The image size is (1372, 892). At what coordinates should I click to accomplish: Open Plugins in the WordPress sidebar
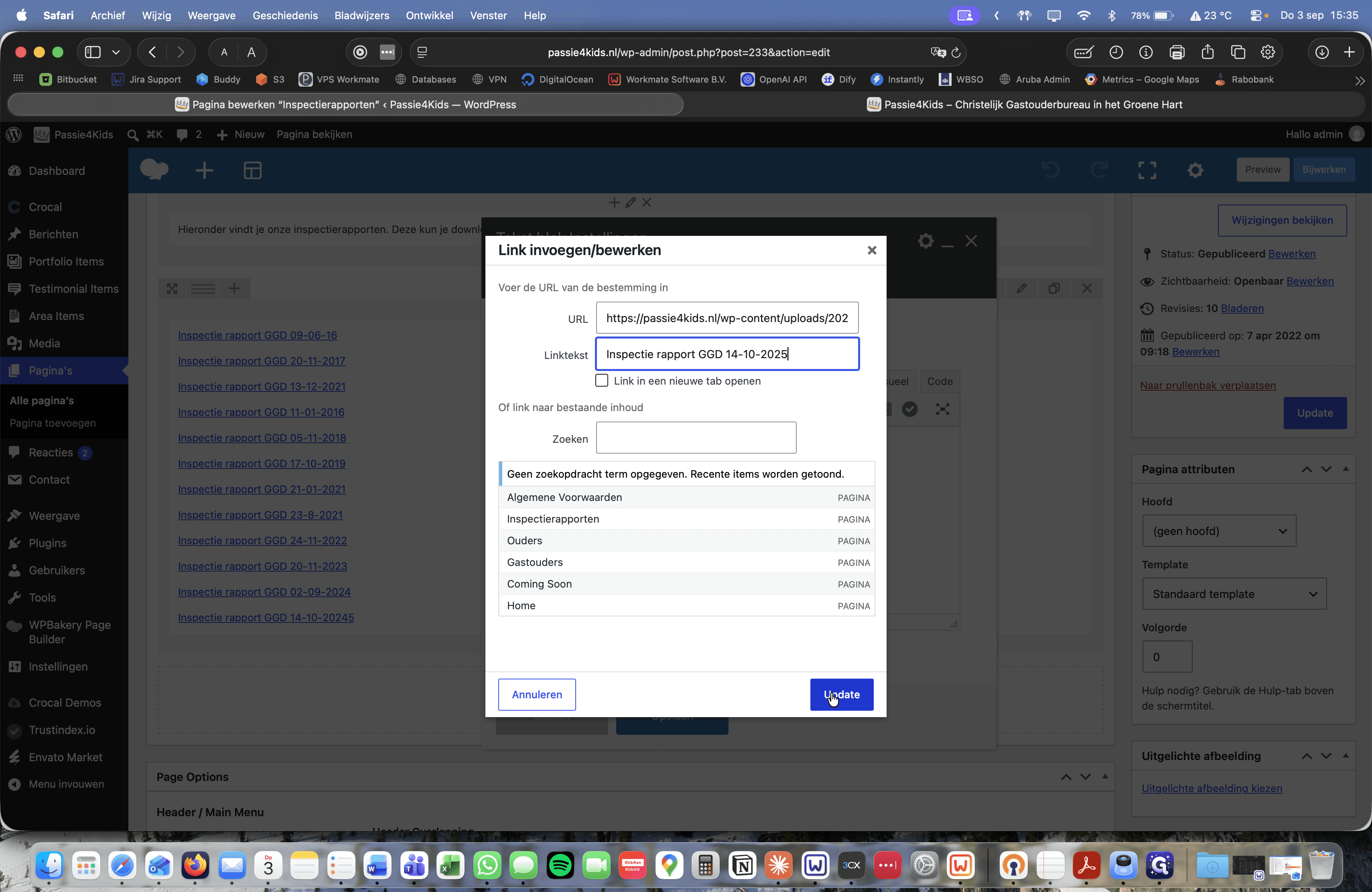tap(47, 543)
